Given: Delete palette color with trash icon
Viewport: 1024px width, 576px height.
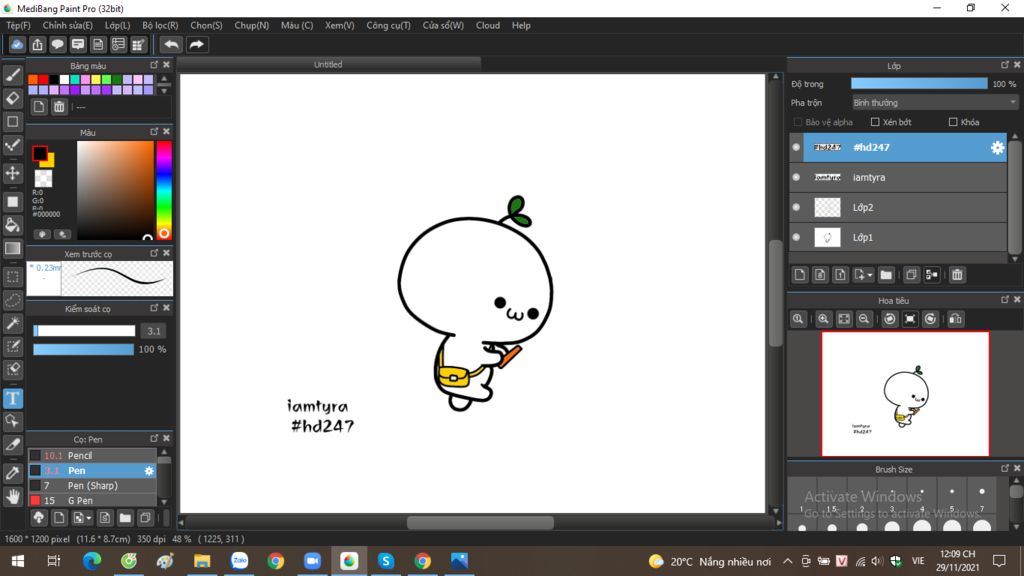Looking at the screenshot, I should point(59,107).
